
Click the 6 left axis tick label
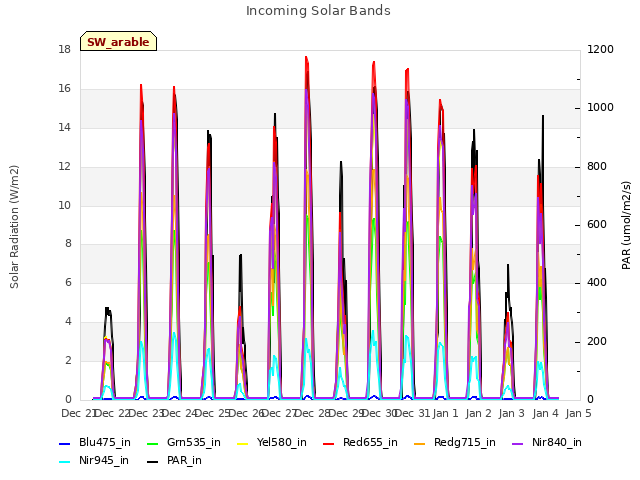point(68,282)
